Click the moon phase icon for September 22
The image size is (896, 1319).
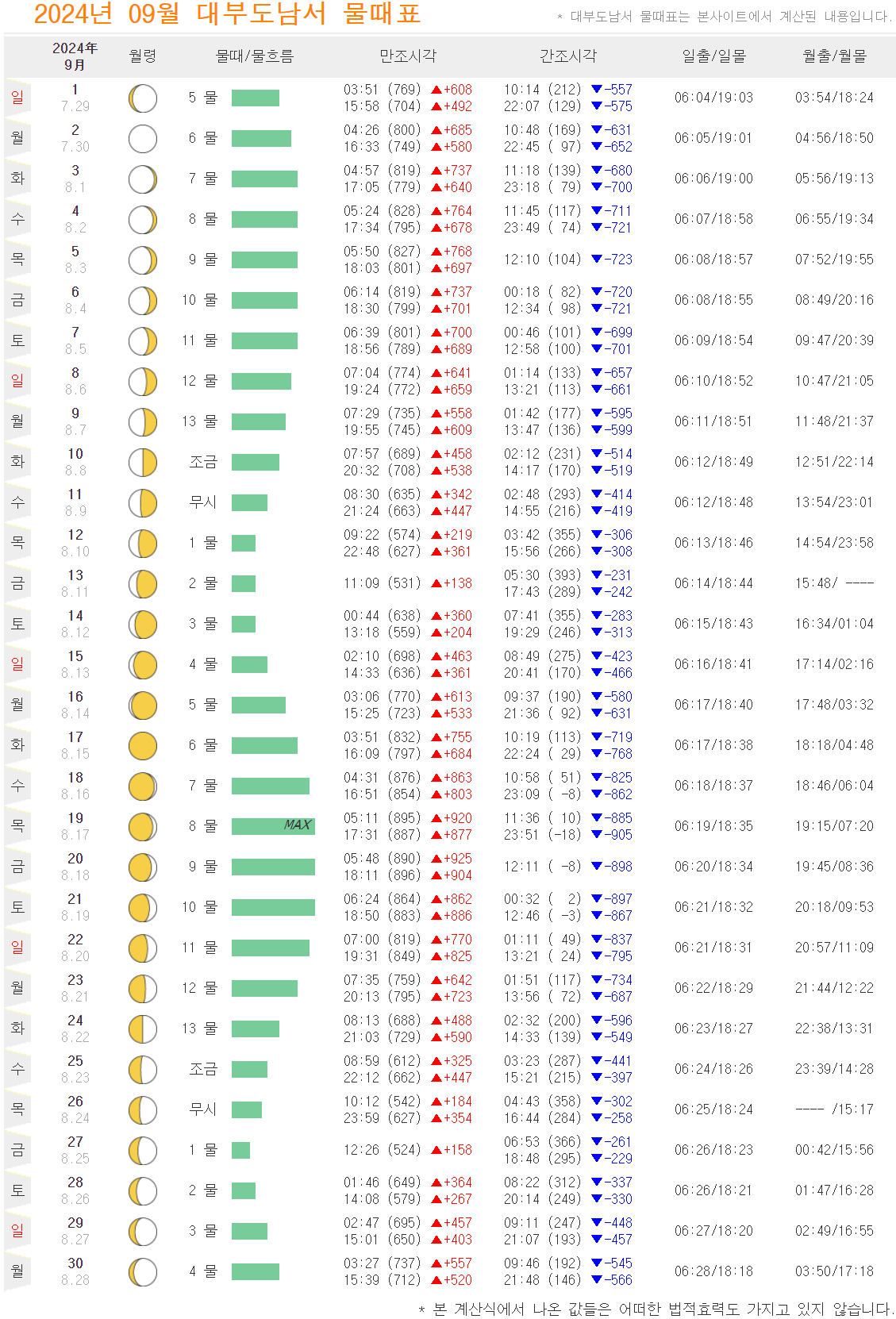tap(143, 948)
